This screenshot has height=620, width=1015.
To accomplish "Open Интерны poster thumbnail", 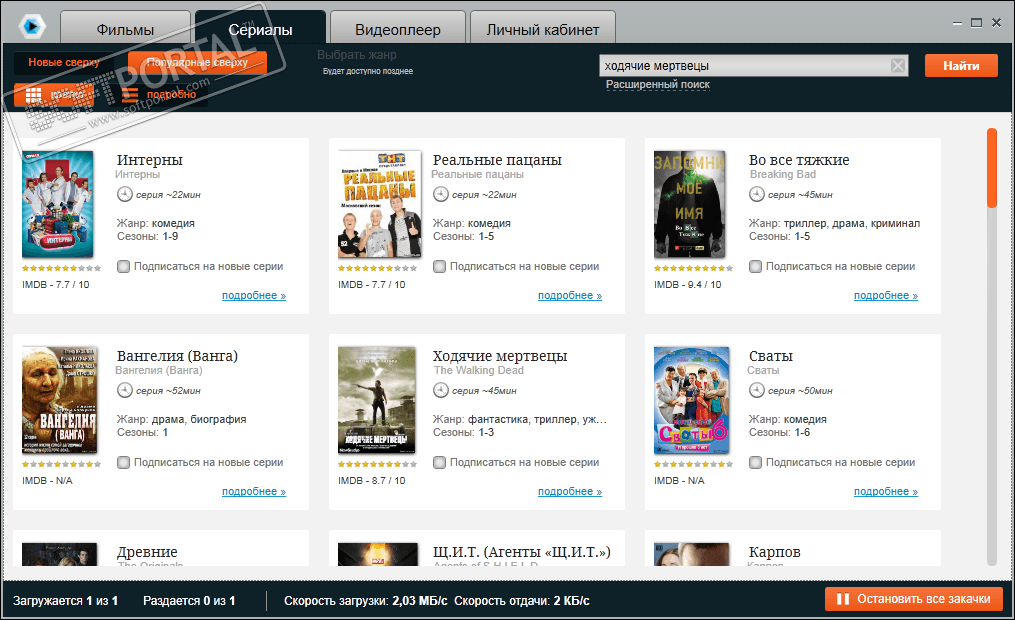I will pyautogui.click(x=58, y=205).
